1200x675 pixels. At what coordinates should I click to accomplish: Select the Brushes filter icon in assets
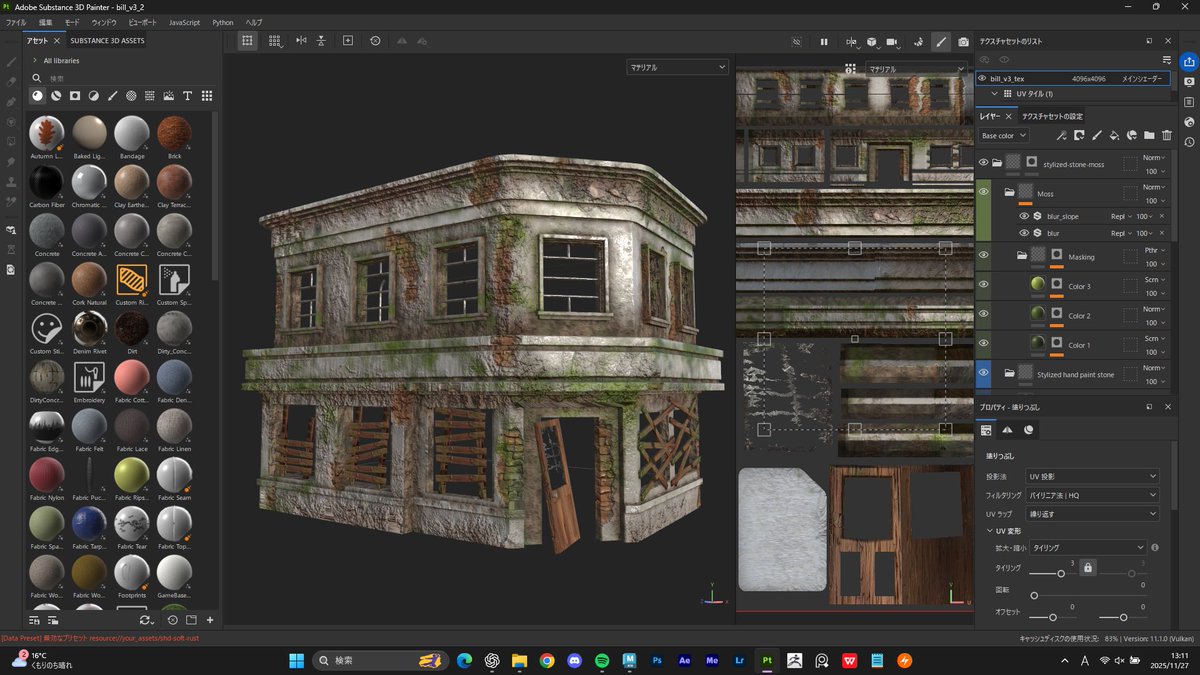coord(112,96)
